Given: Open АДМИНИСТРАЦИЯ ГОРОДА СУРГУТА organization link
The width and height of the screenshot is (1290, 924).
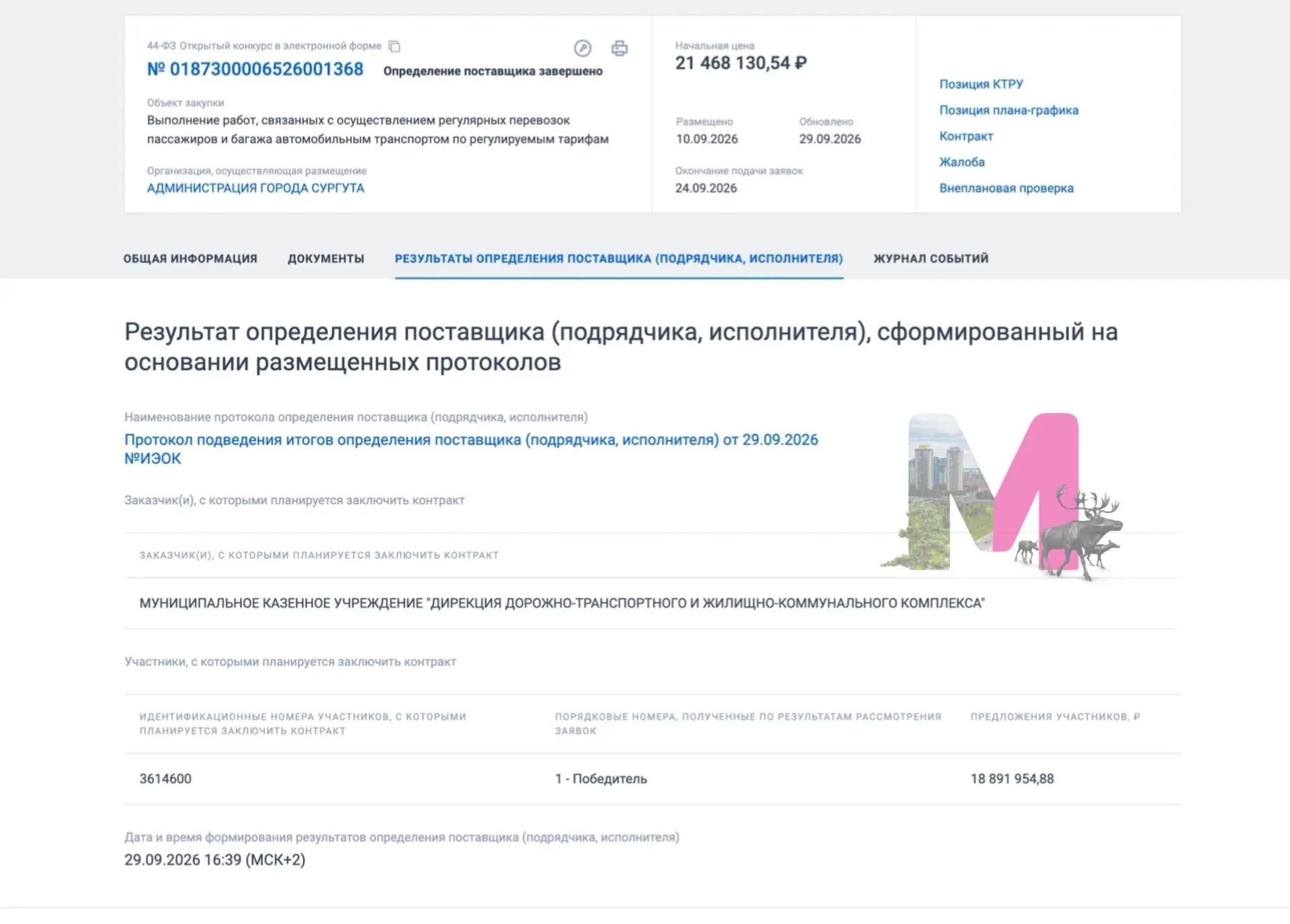Looking at the screenshot, I should coord(255,188).
